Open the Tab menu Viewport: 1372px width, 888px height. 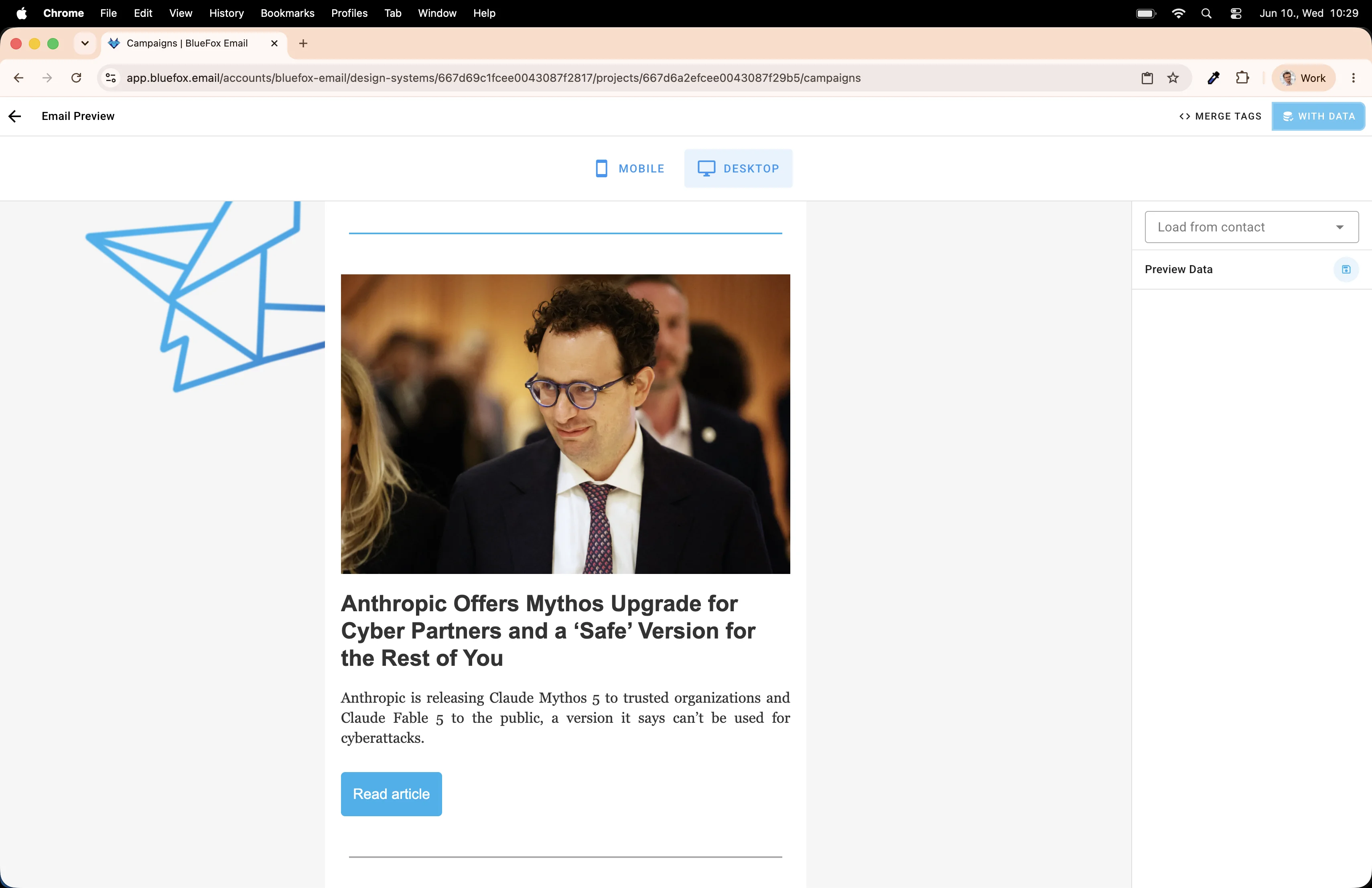[x=393, y=13]
